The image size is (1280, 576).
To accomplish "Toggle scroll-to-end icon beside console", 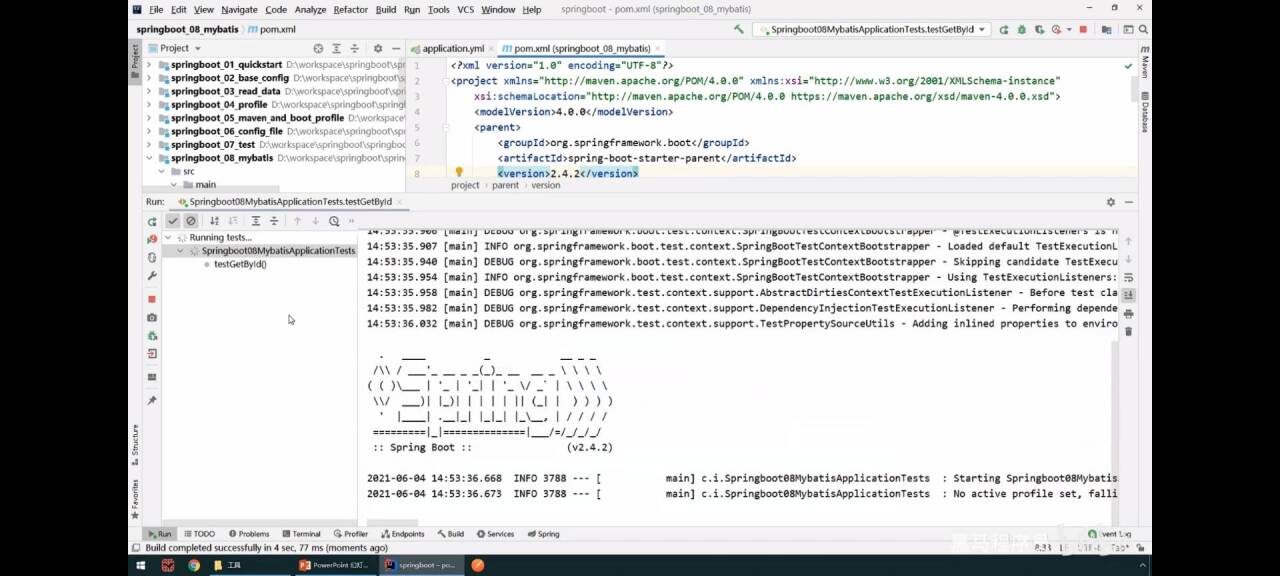I will pos(1128,295).
